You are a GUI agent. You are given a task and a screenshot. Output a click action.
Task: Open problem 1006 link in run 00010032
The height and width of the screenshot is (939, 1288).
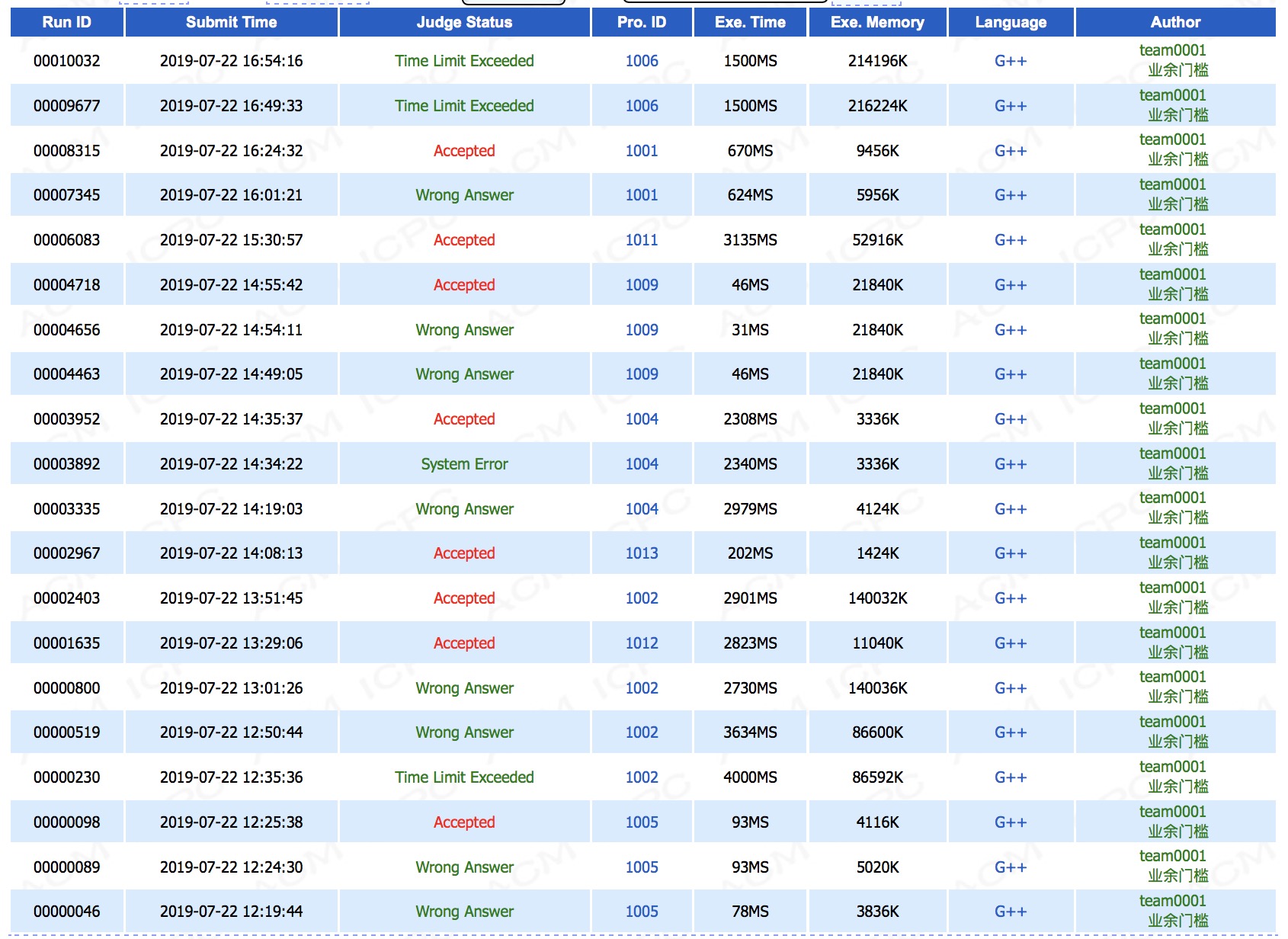[641, 61]
